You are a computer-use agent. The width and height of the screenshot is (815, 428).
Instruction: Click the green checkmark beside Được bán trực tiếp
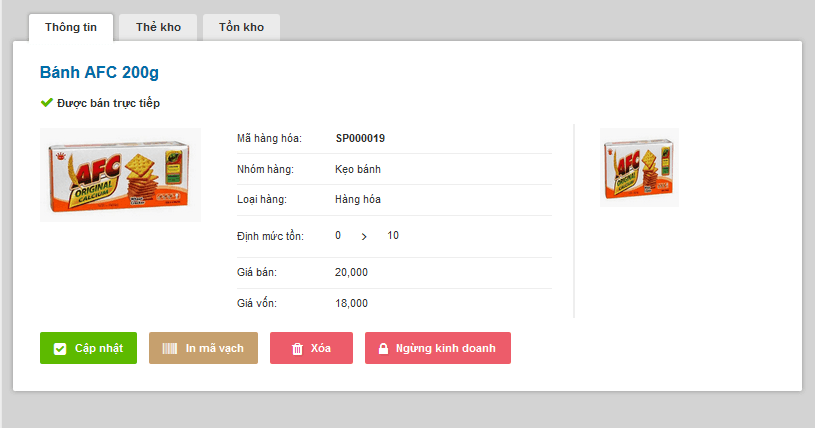[x=47, y=102]
